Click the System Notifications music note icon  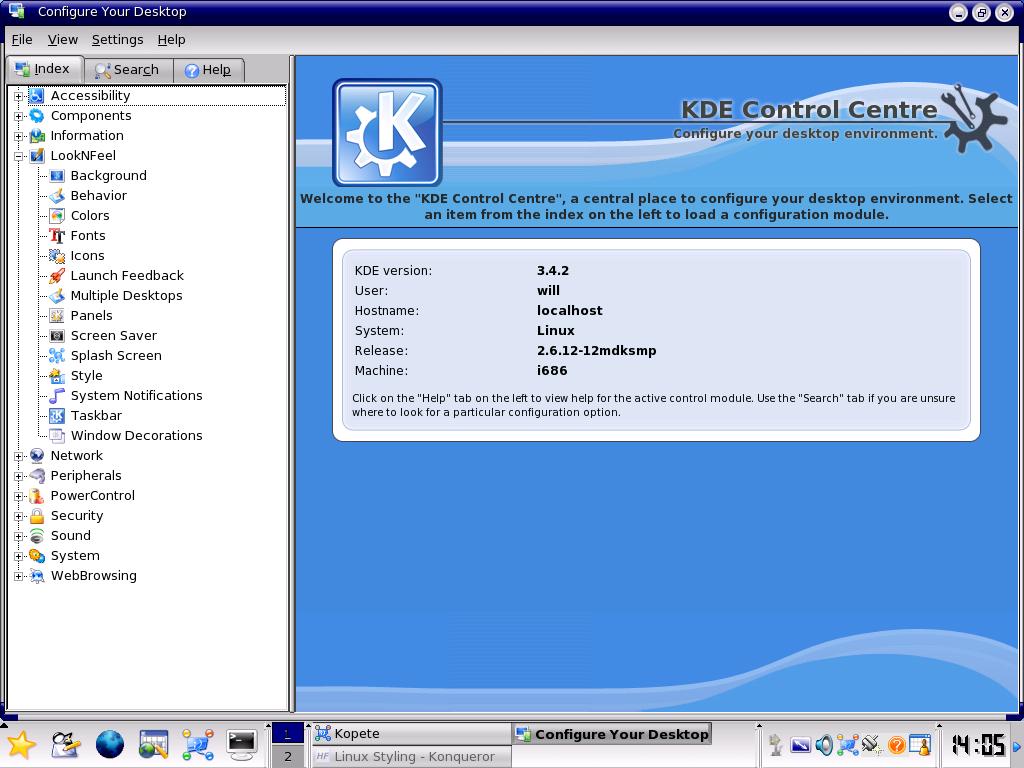57,396
